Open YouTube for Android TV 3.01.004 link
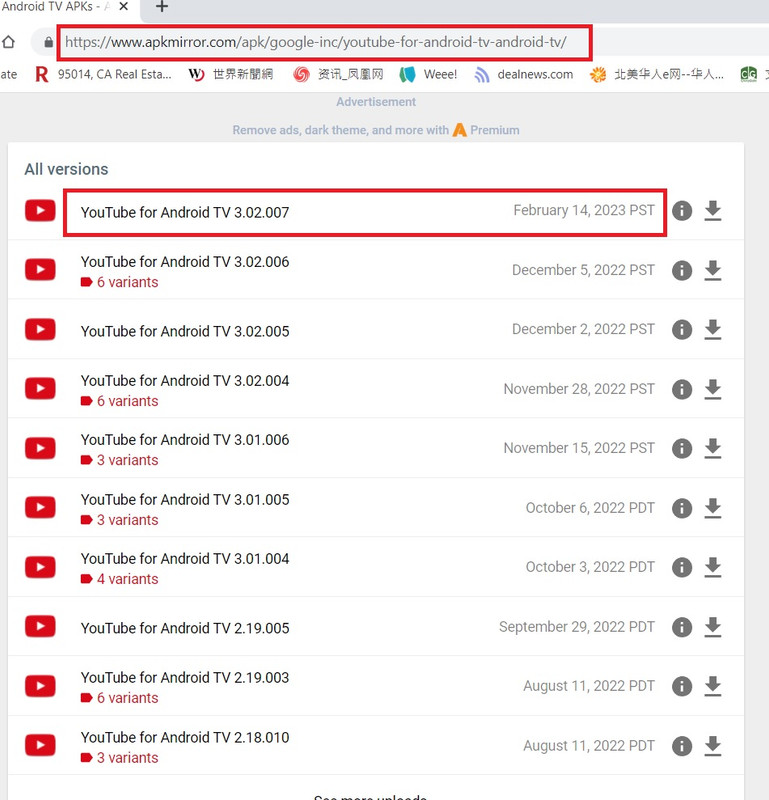 [185, 559]
